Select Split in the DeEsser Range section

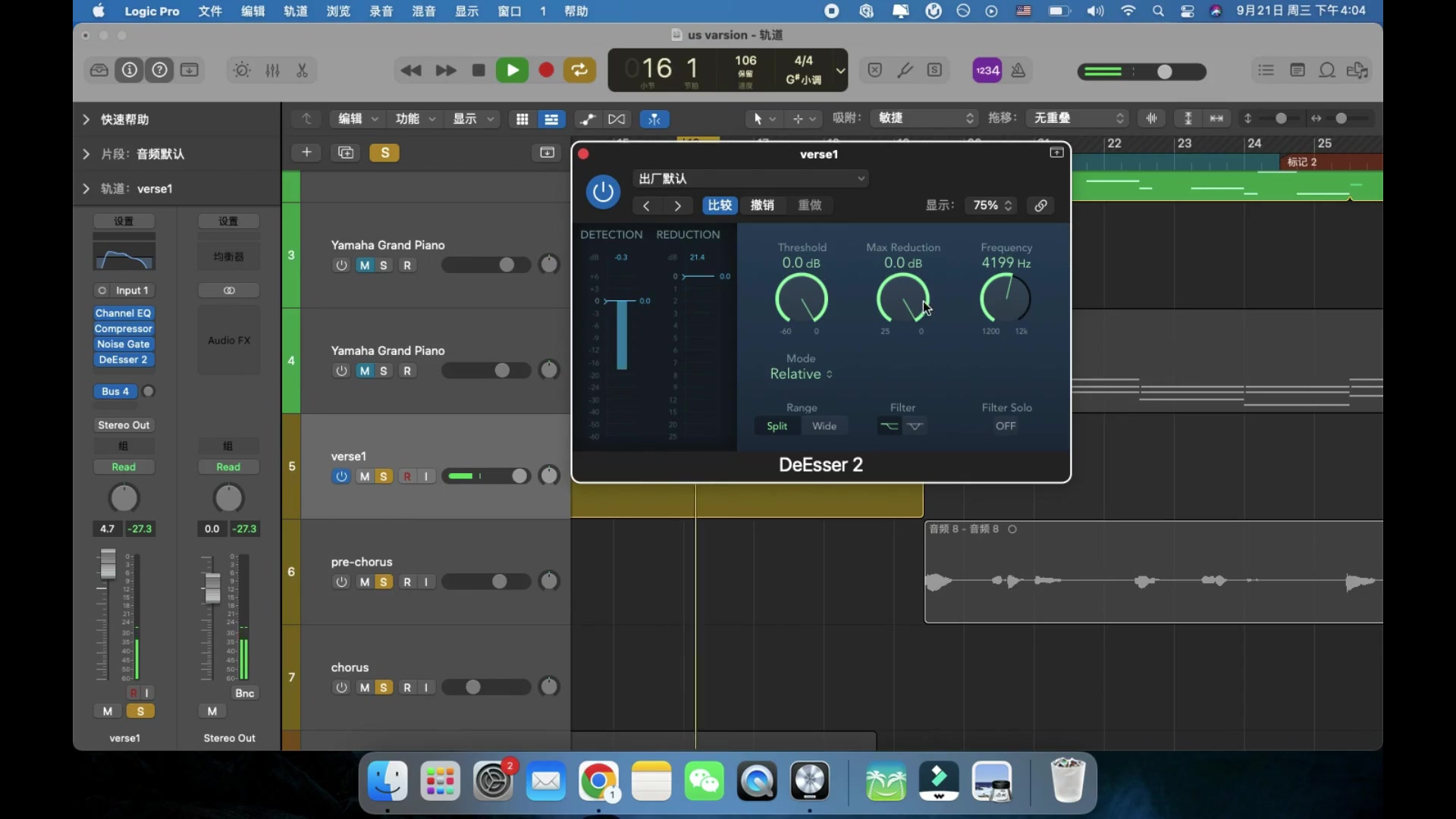[777, 426]
